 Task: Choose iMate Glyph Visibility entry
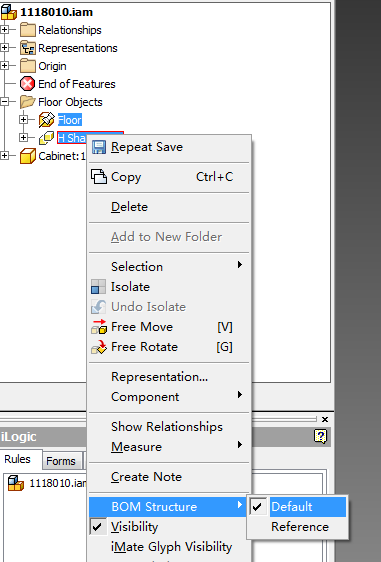tap(169, 547)
